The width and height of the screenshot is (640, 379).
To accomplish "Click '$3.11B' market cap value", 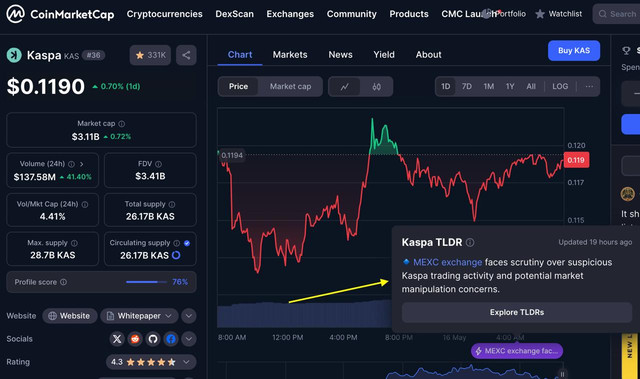I will [85, 137].
